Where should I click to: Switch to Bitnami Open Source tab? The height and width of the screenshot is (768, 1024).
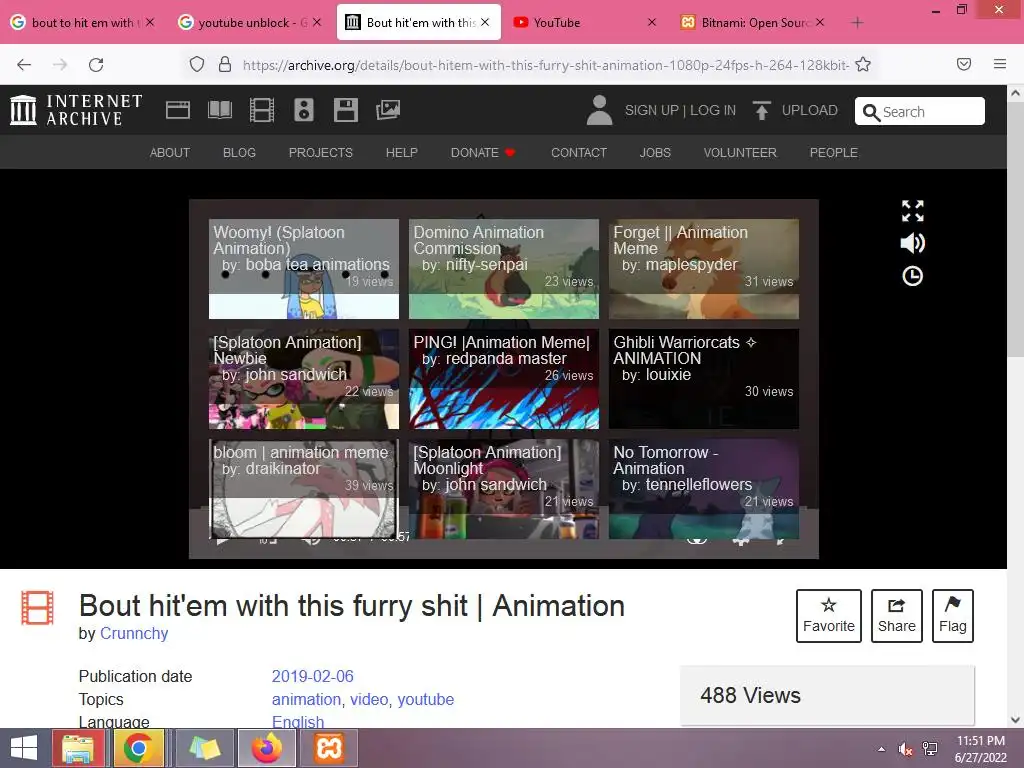pos(753,22)
